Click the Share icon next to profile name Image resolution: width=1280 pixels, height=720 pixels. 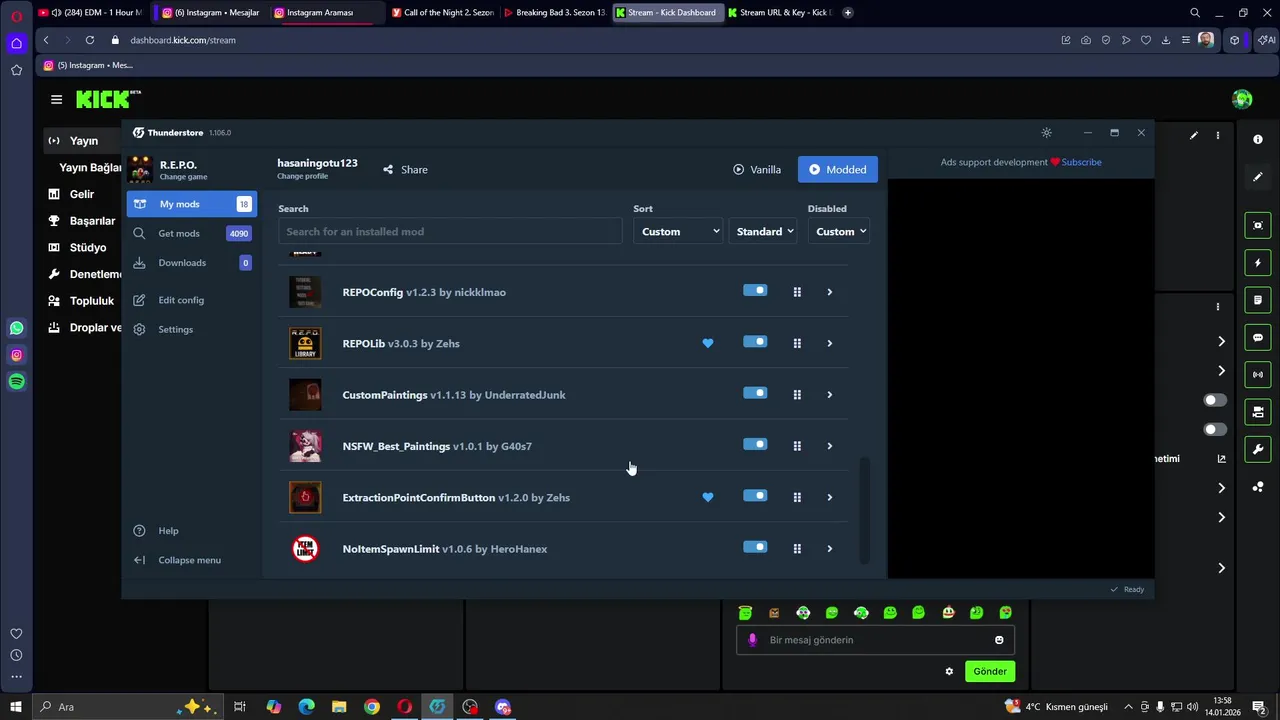coord(388,170)
